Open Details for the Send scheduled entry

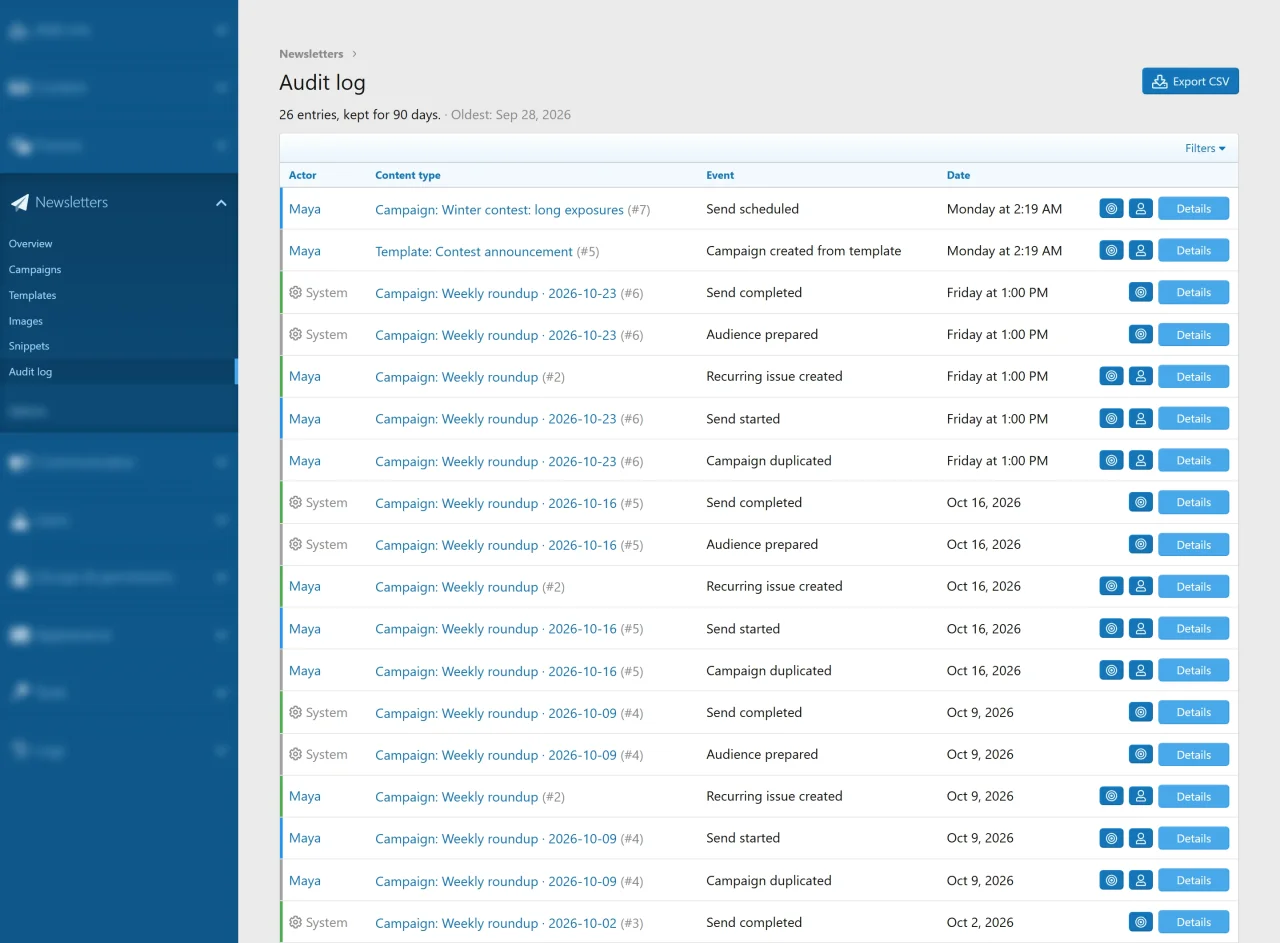click(x=1193, y=209)
